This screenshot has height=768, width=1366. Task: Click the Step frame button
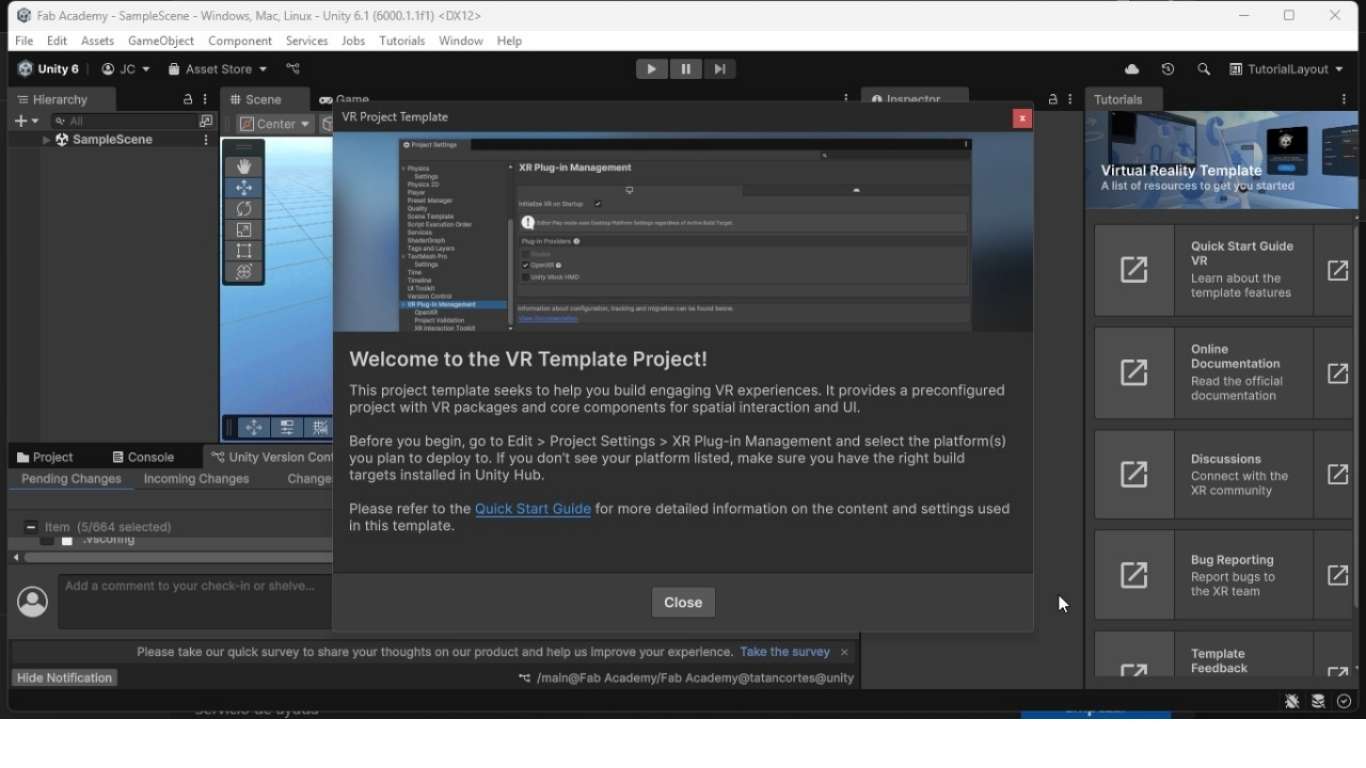(x=720, y=69)
